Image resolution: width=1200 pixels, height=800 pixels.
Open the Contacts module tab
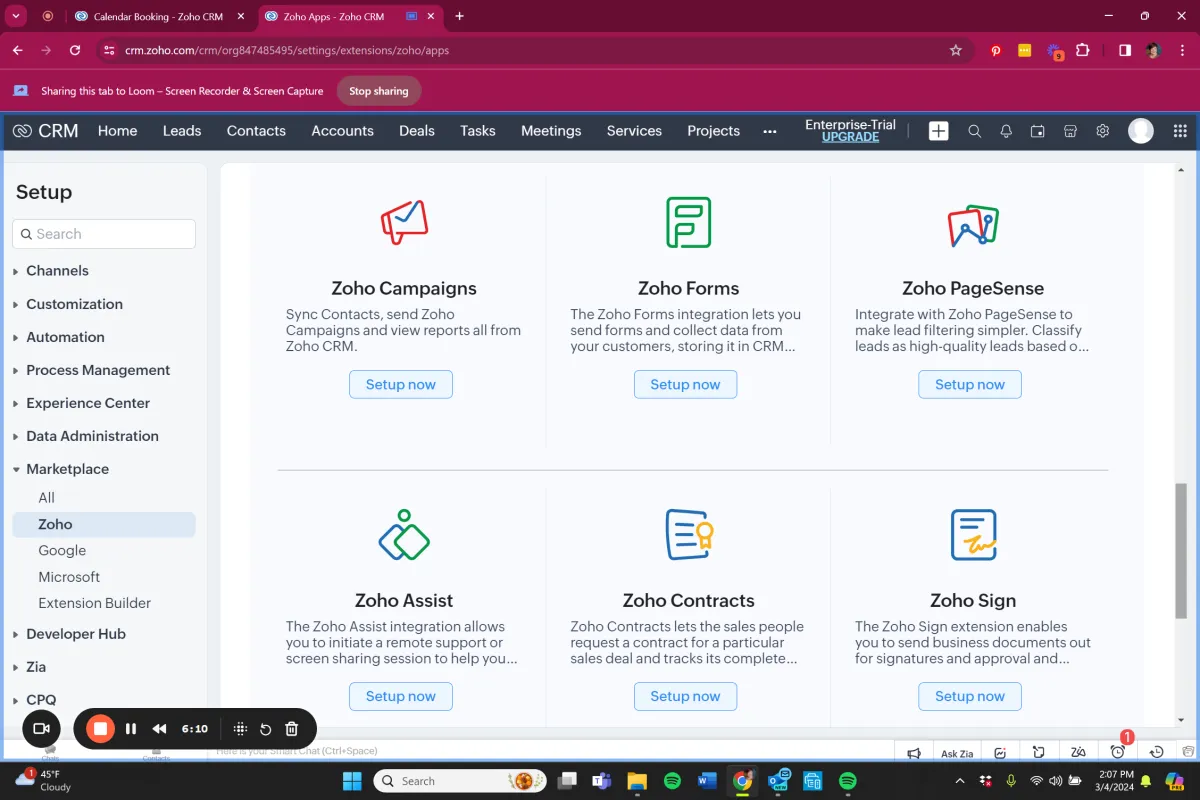(256, 131)
